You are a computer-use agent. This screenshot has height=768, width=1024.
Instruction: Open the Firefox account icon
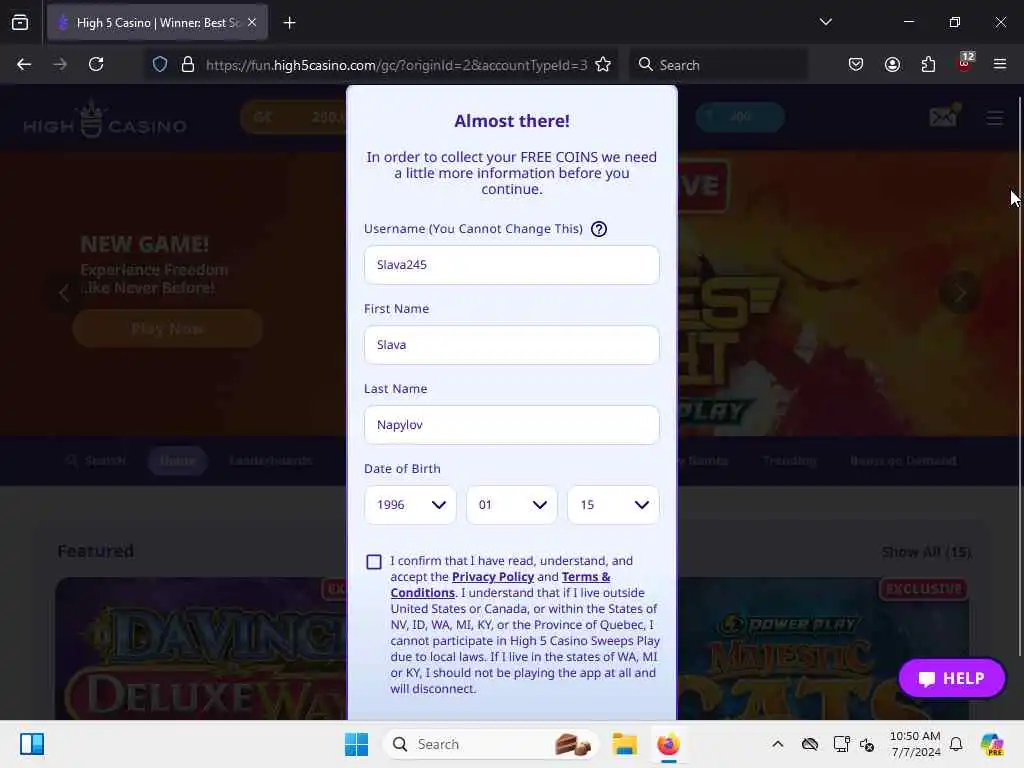coord(892,64)
